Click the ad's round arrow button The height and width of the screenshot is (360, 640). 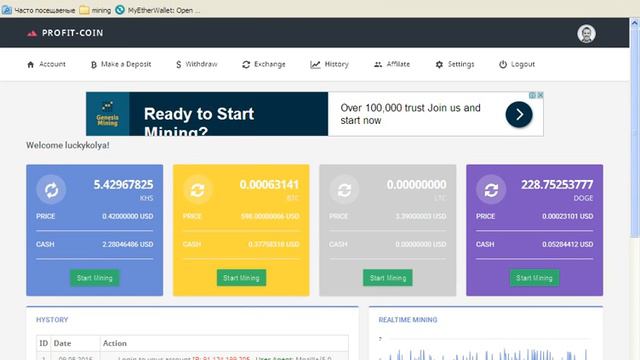pos(519,114)
